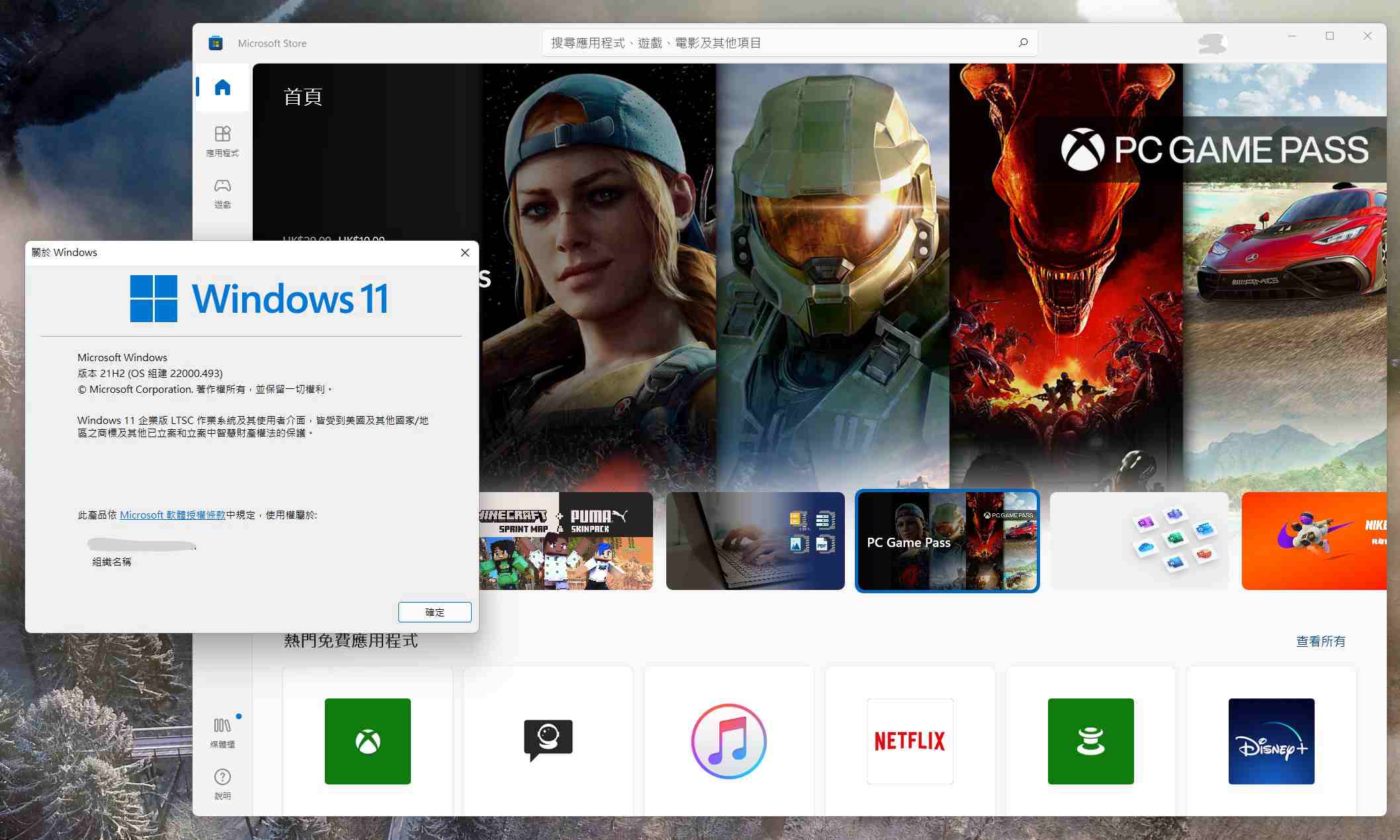Open the Games (遊戲) section in sidebar

(222, 192)
